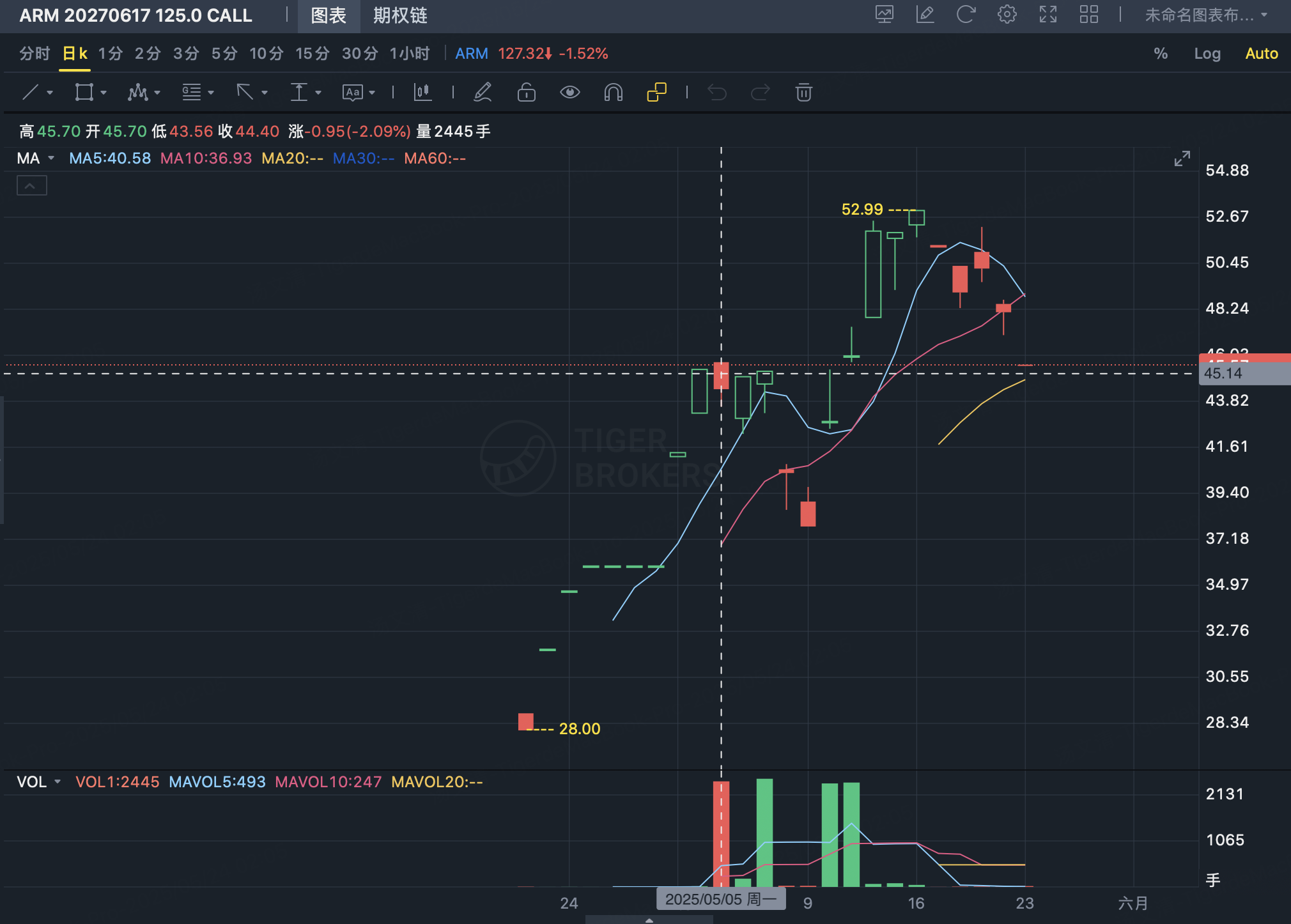Viewport: 1291px width, 924px height.
Task: Select the 10分 timeframe
Action: click(266, 54)
